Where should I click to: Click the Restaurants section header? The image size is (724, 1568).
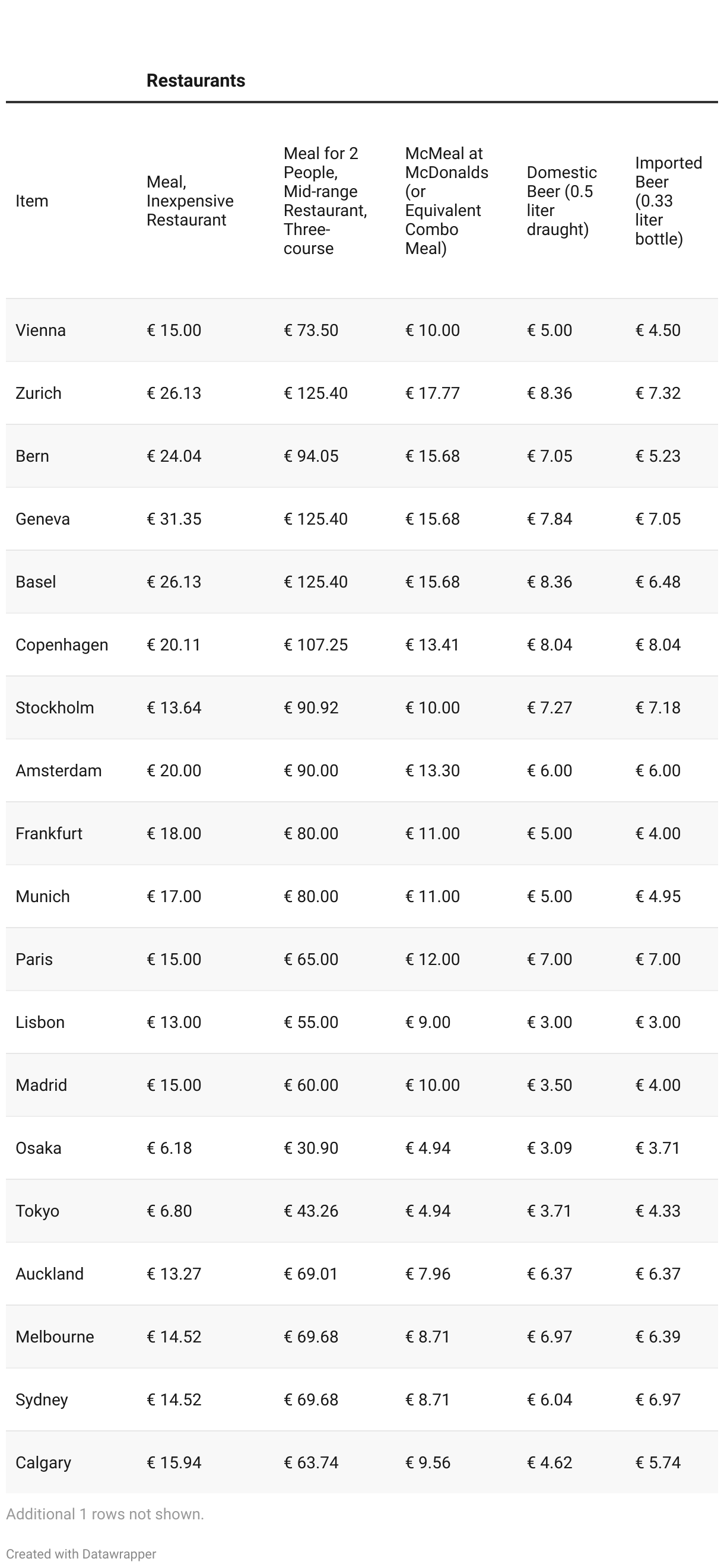(195, 80)
